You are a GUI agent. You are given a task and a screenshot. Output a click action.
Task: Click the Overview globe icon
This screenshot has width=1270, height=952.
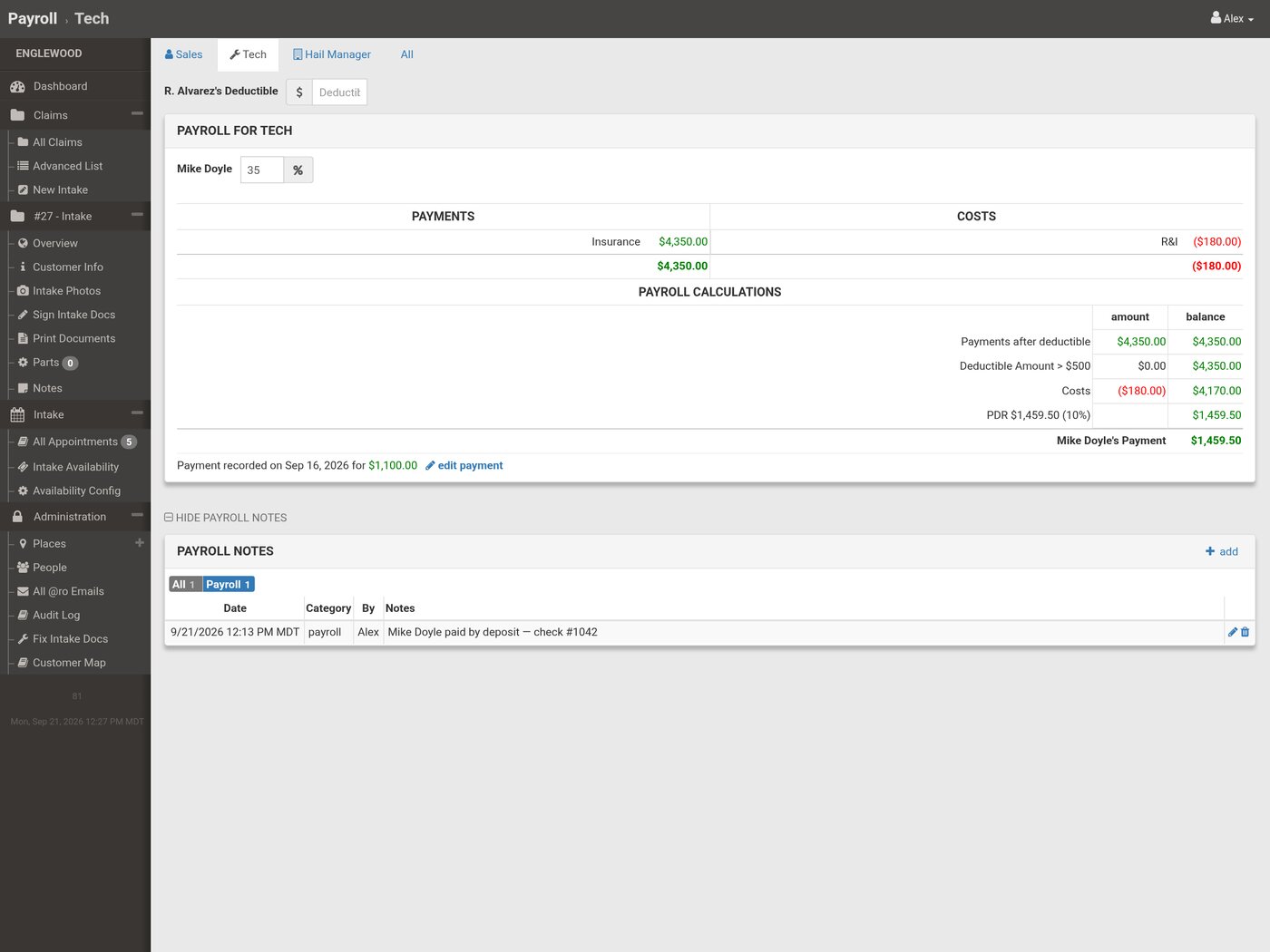(23, 243)
